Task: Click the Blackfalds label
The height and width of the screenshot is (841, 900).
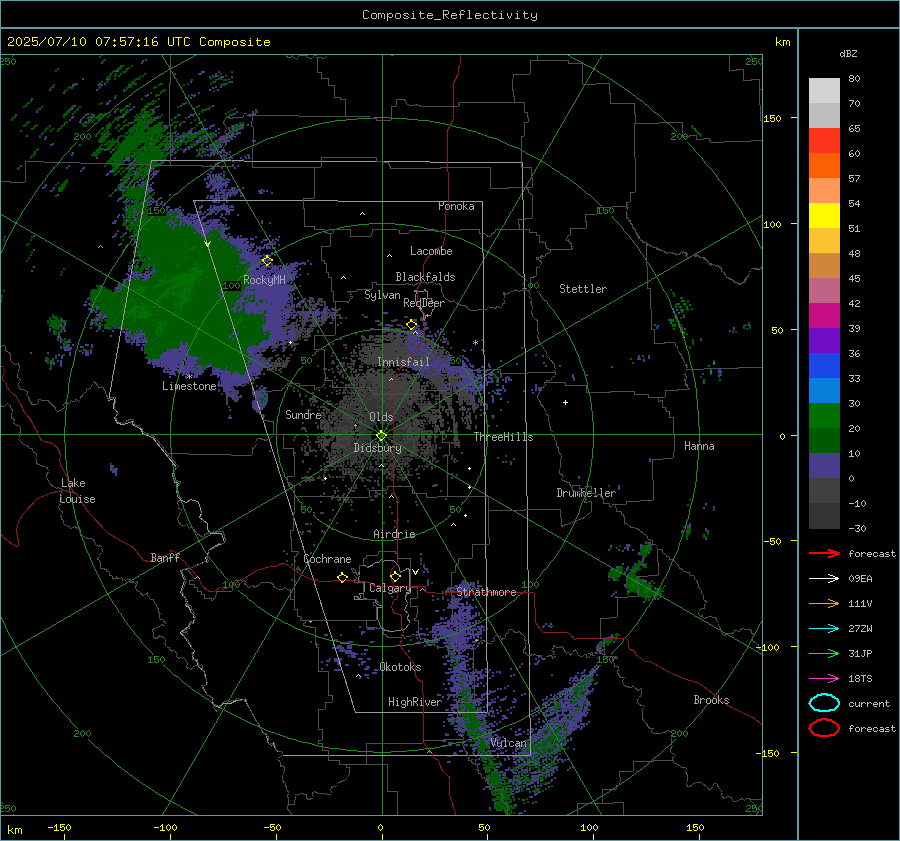Action: pos(425,277)
